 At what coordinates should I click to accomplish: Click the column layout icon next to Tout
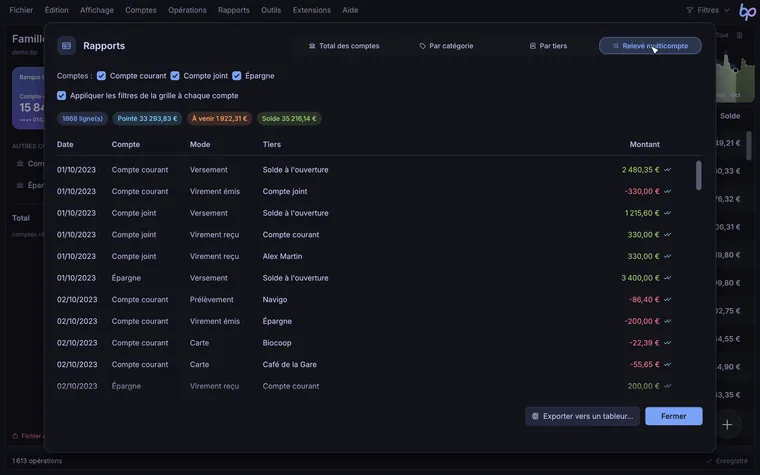tap(739, 35)
